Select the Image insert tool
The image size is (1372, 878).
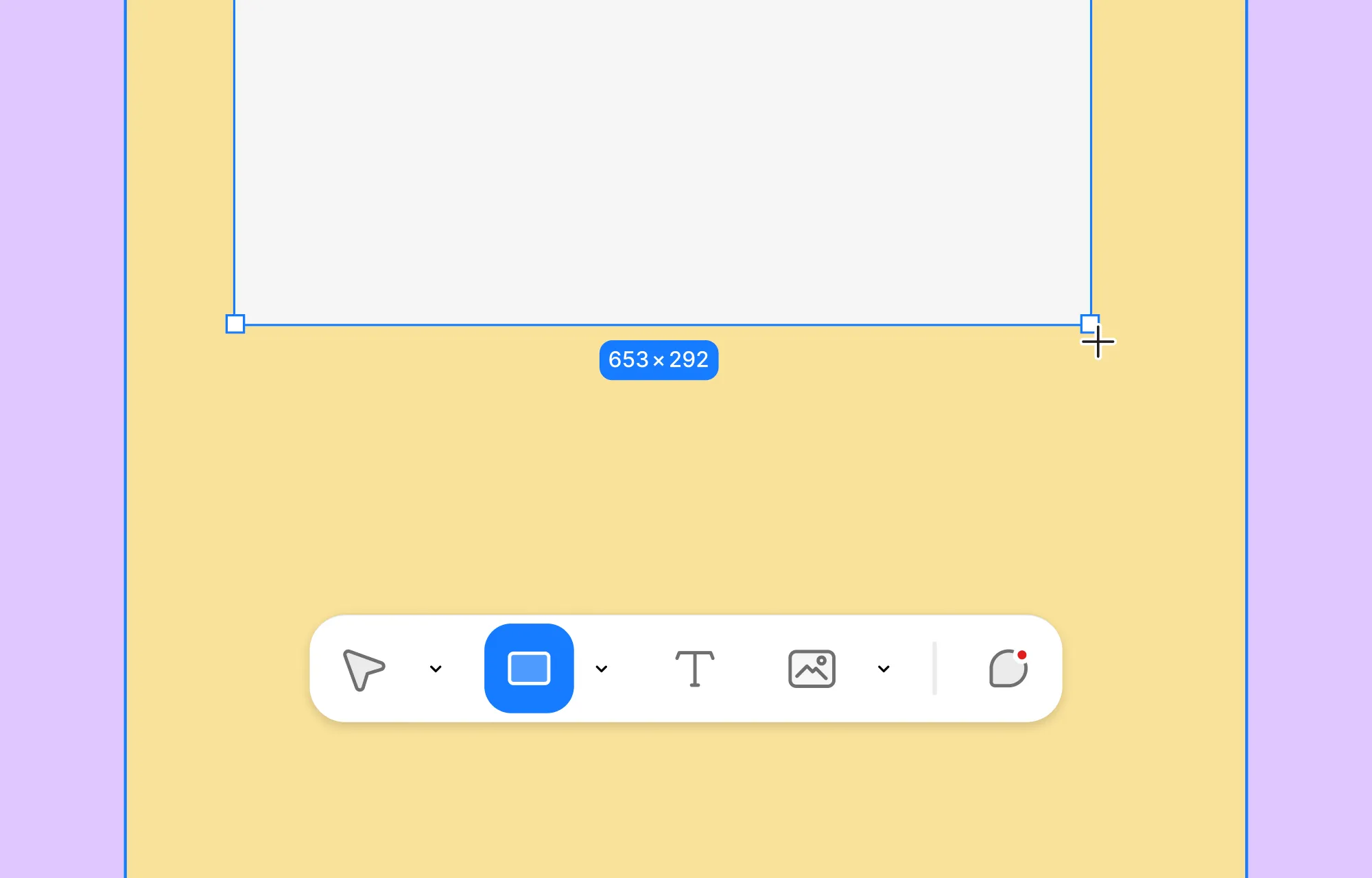click(812, 669)
